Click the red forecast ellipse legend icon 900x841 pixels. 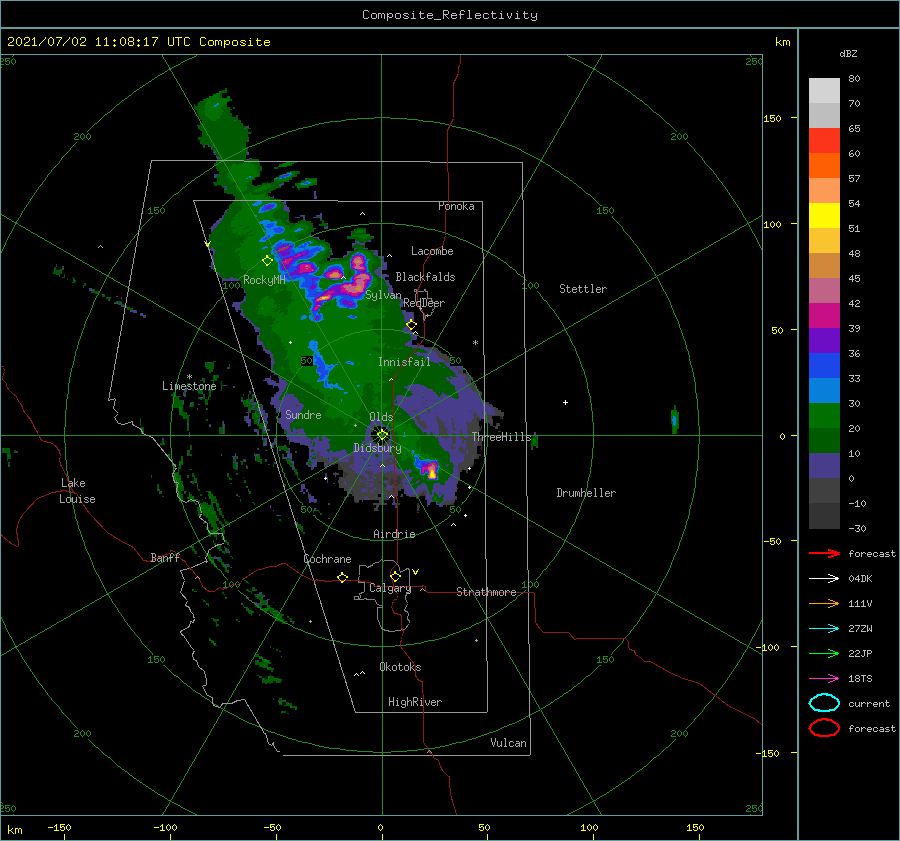coord(824,728)
